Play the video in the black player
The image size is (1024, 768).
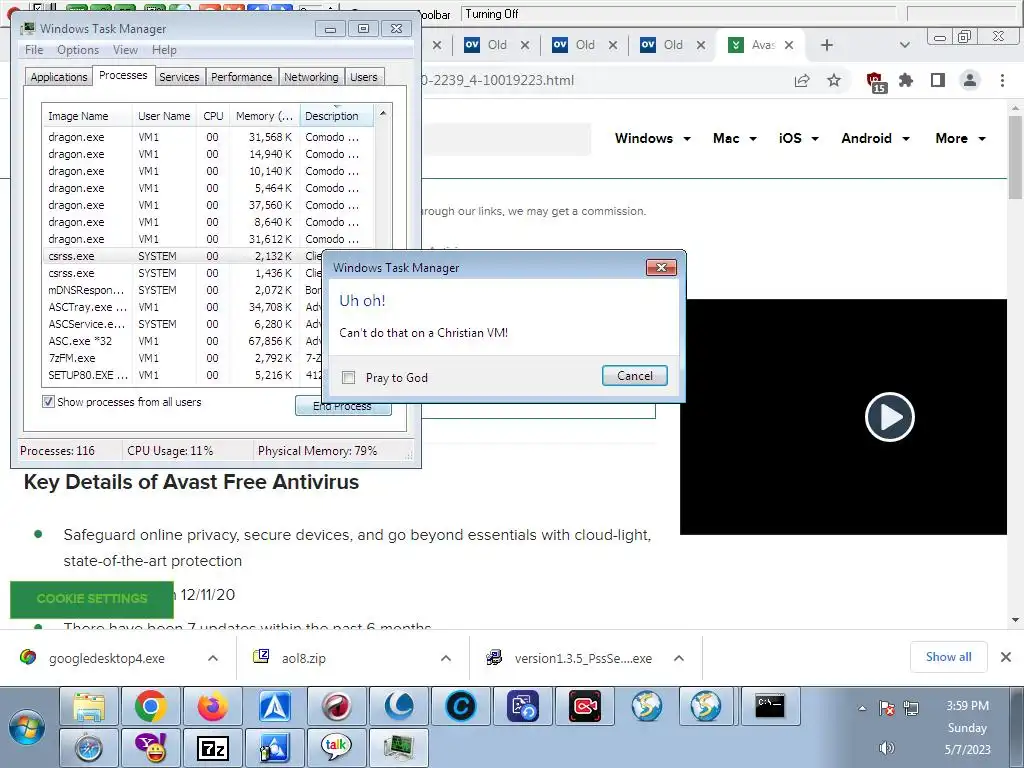[889, 417]
